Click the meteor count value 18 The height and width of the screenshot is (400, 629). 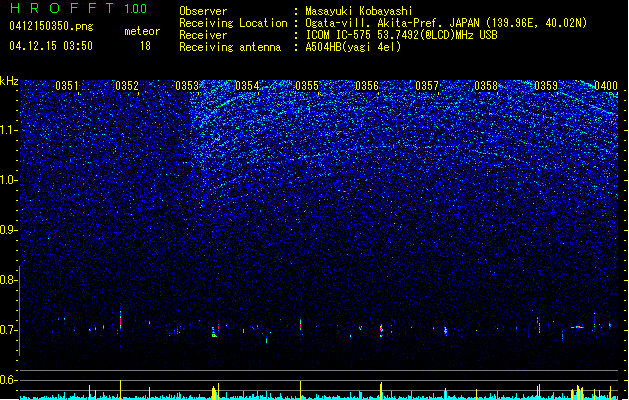145,46
